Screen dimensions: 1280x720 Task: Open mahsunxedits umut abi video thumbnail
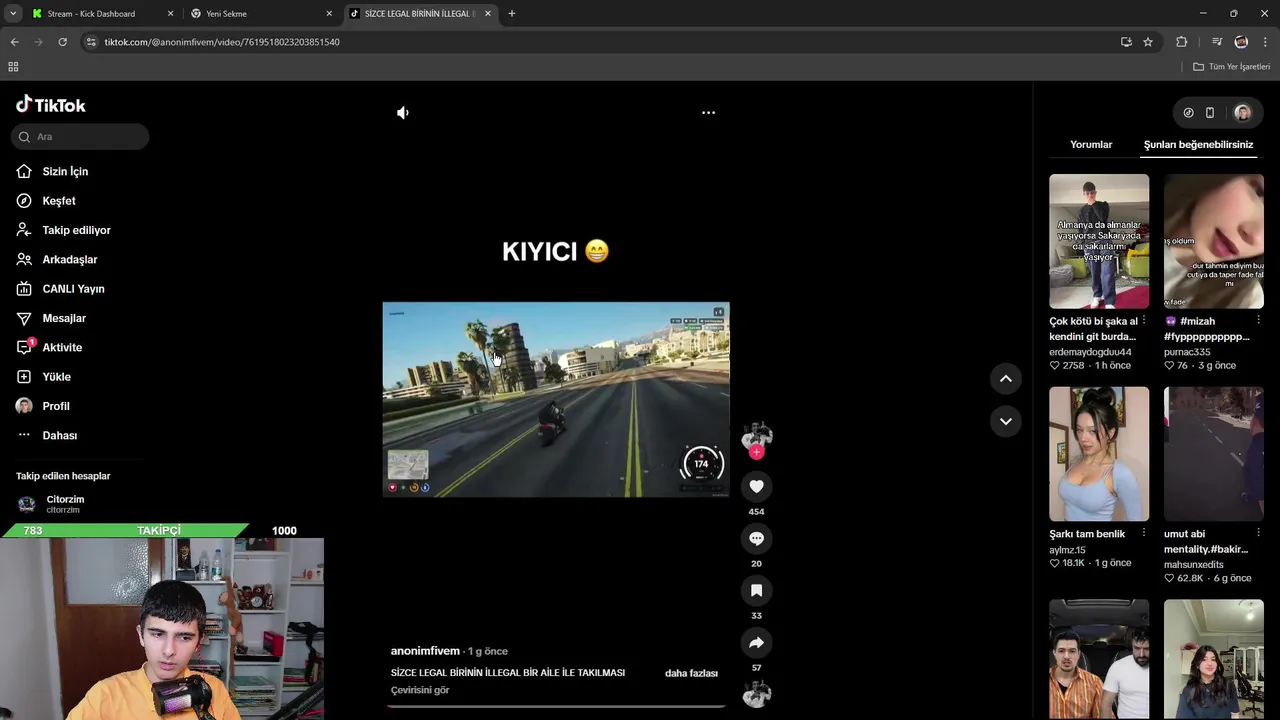tap(1214, 454)
